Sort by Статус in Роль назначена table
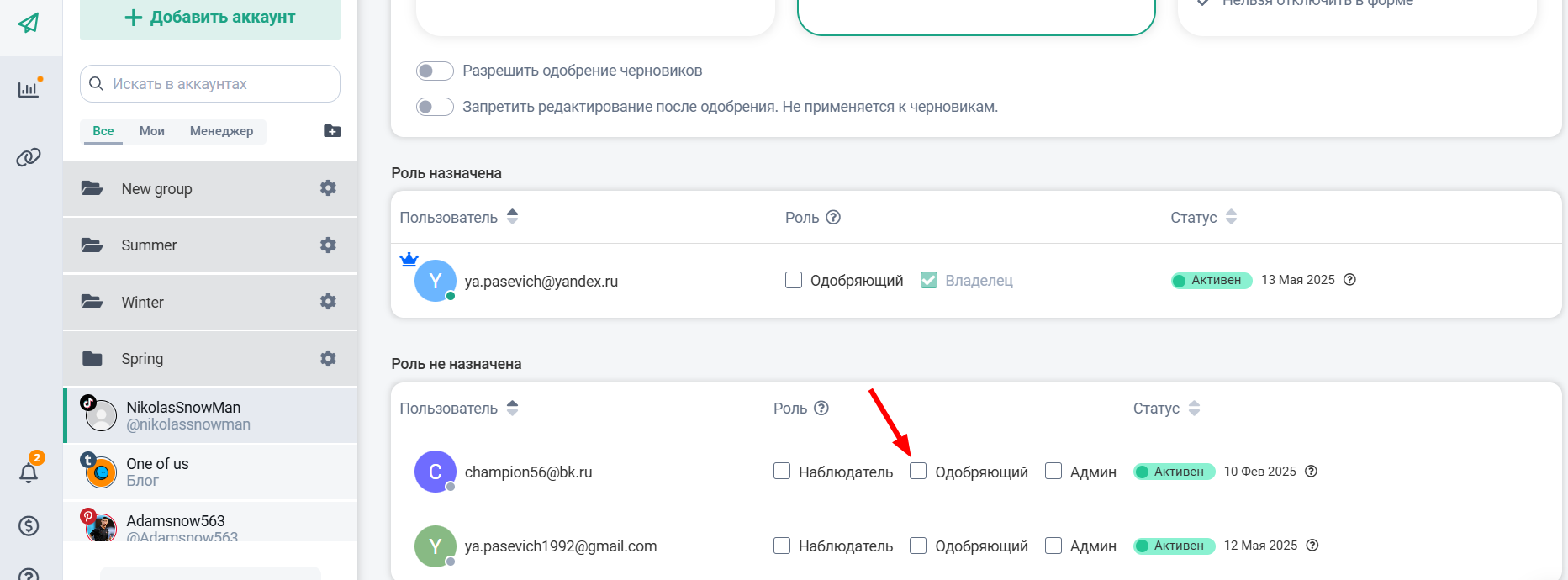Image resolution: width=1568 pixels, height=580 pixels. 1231,217
